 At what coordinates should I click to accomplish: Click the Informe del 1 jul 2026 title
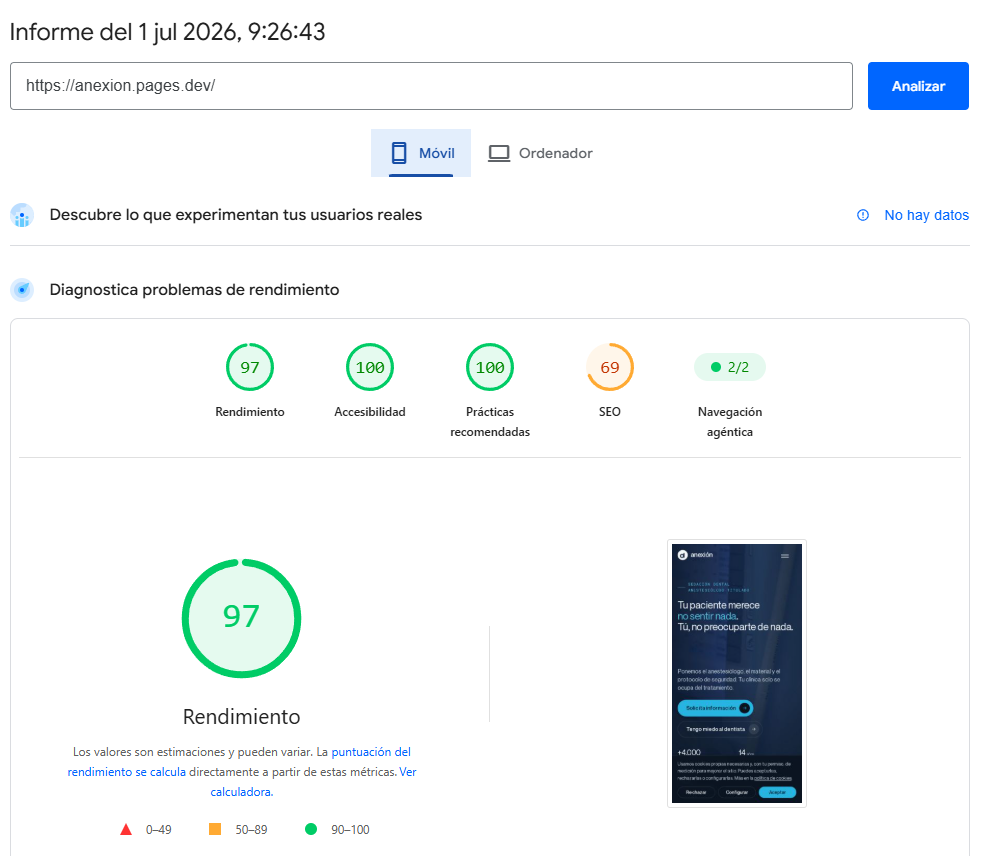(167, 32)
